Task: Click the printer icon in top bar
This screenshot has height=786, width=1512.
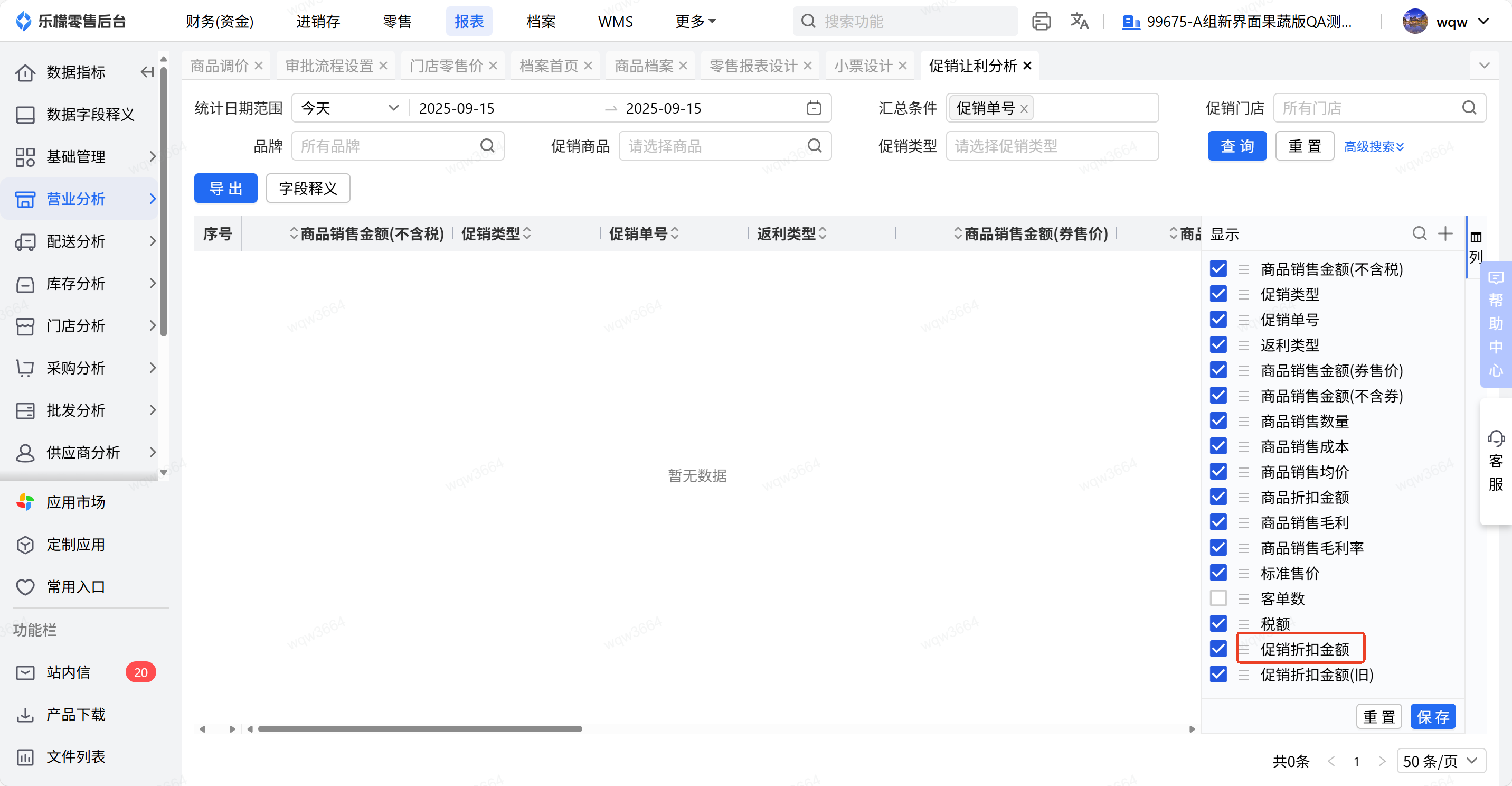Action: pyautogui.click(x=1041, y=22)
